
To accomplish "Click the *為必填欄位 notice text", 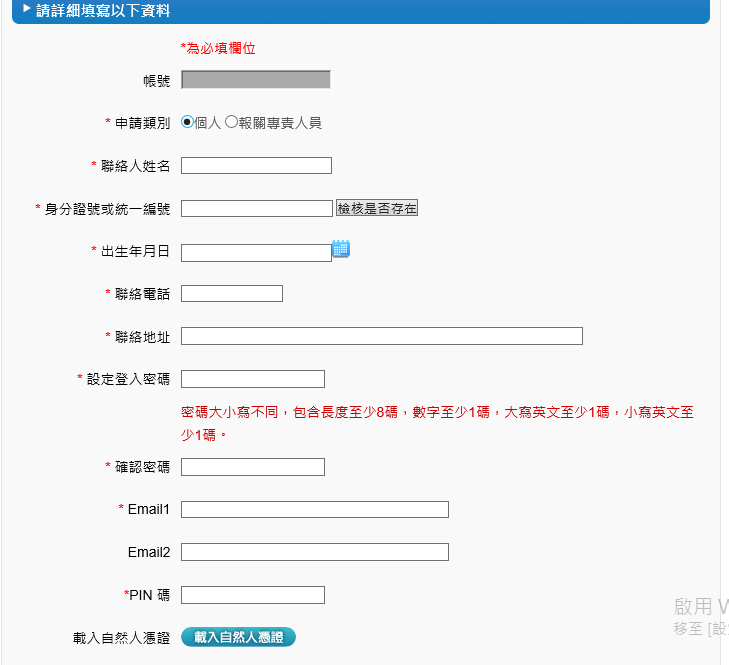I will [x=218, y=48].
